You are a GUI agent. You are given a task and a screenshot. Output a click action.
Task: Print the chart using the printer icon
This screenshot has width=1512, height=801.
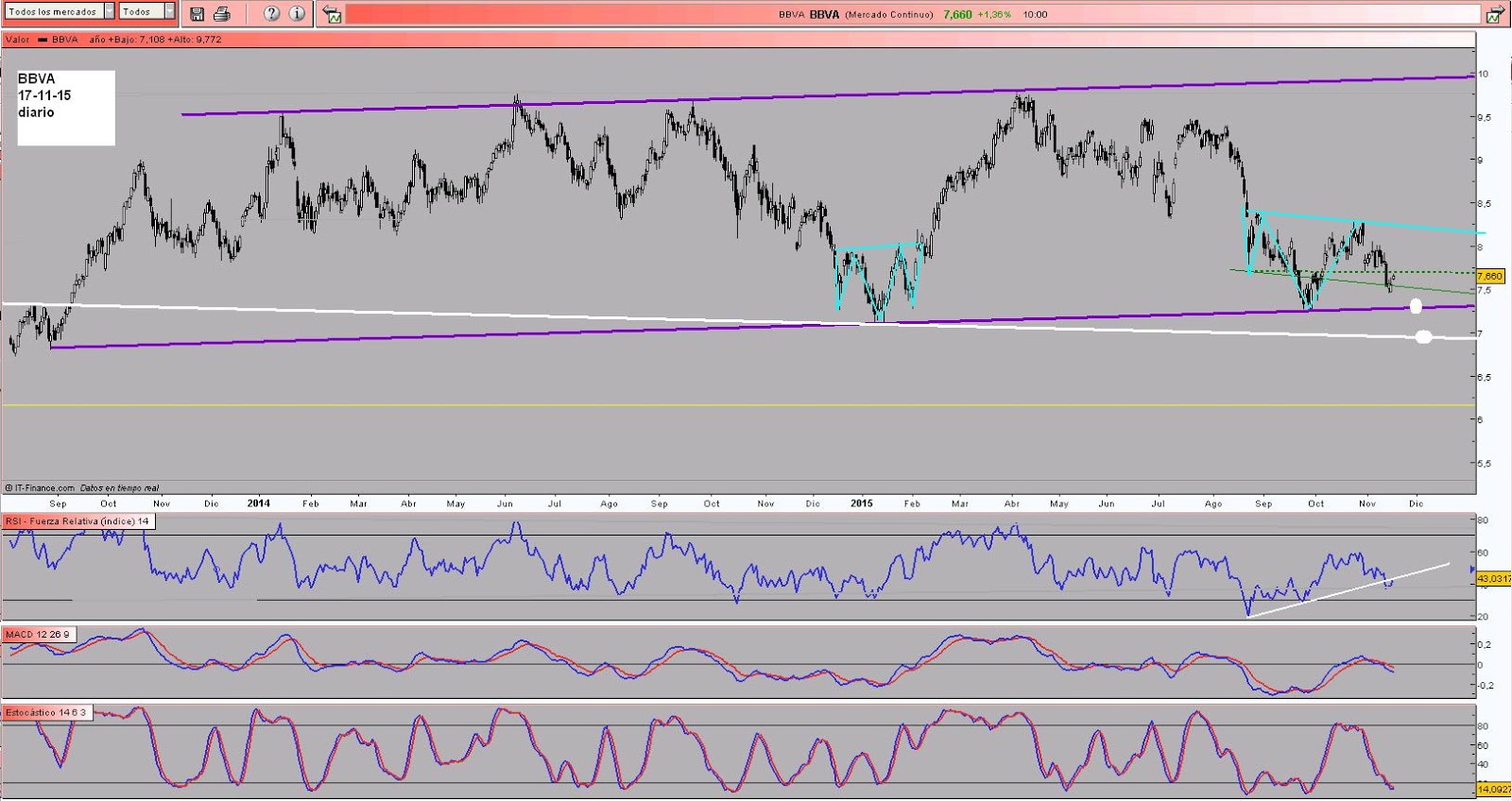click(x=221, y=13)
